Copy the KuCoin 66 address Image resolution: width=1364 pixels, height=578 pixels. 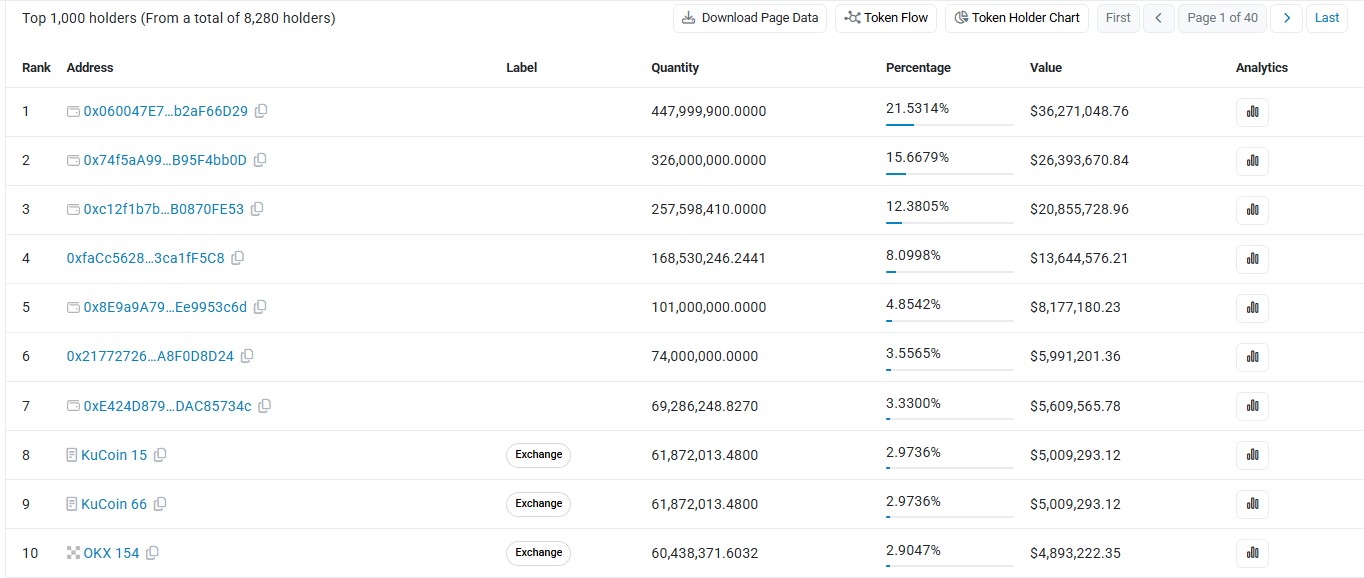pos(160,504)
